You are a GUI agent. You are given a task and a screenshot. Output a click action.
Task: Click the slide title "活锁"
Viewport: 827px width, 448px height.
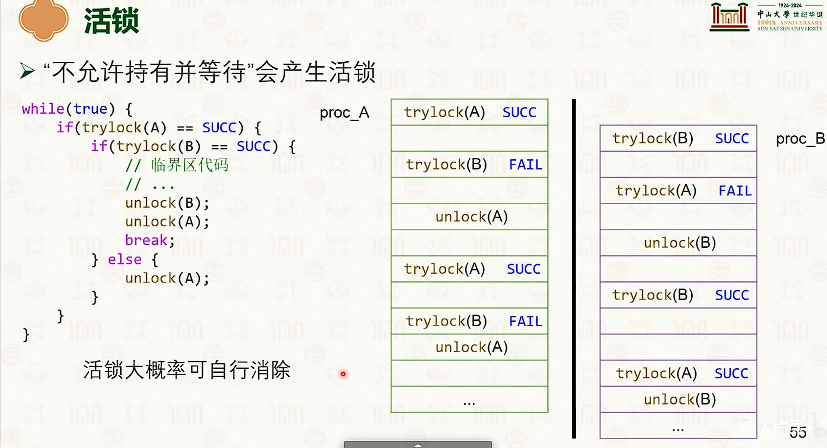click(111, 21)
